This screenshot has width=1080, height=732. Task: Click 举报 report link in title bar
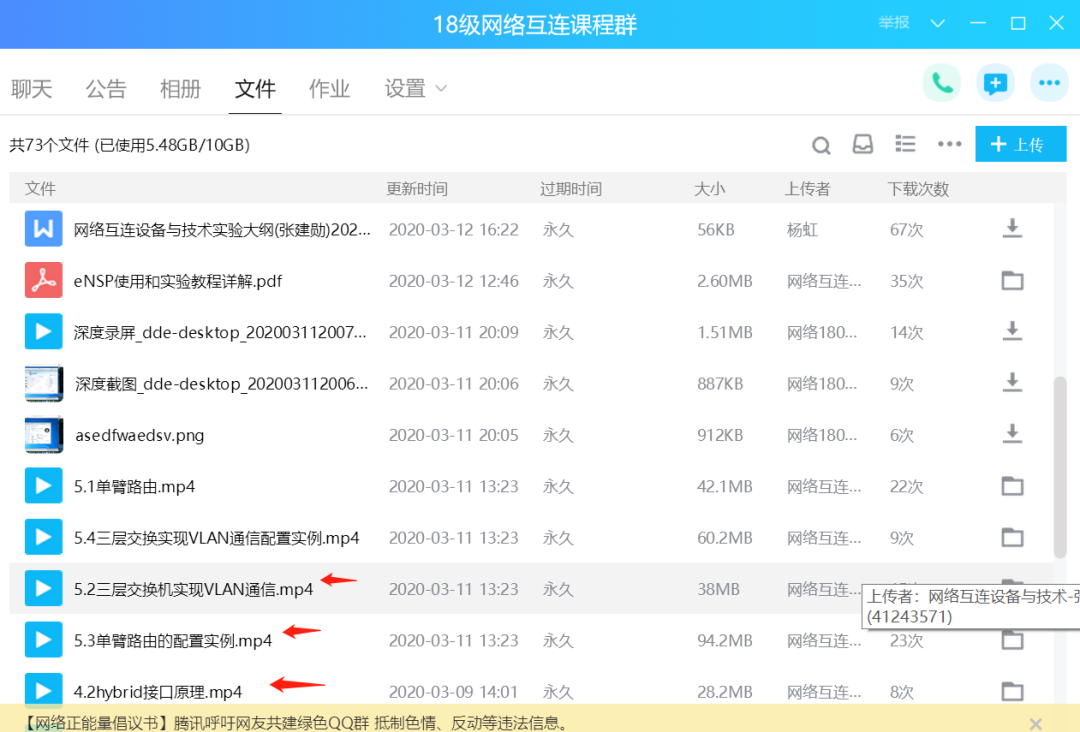(x=893, y=24)
